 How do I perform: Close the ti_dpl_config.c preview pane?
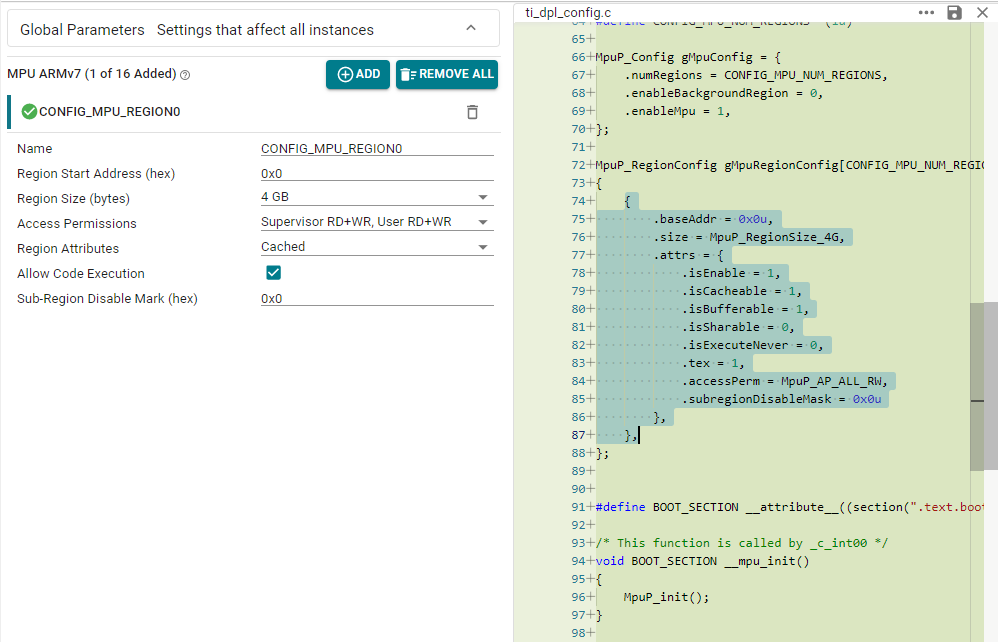(x=981, y=12)
